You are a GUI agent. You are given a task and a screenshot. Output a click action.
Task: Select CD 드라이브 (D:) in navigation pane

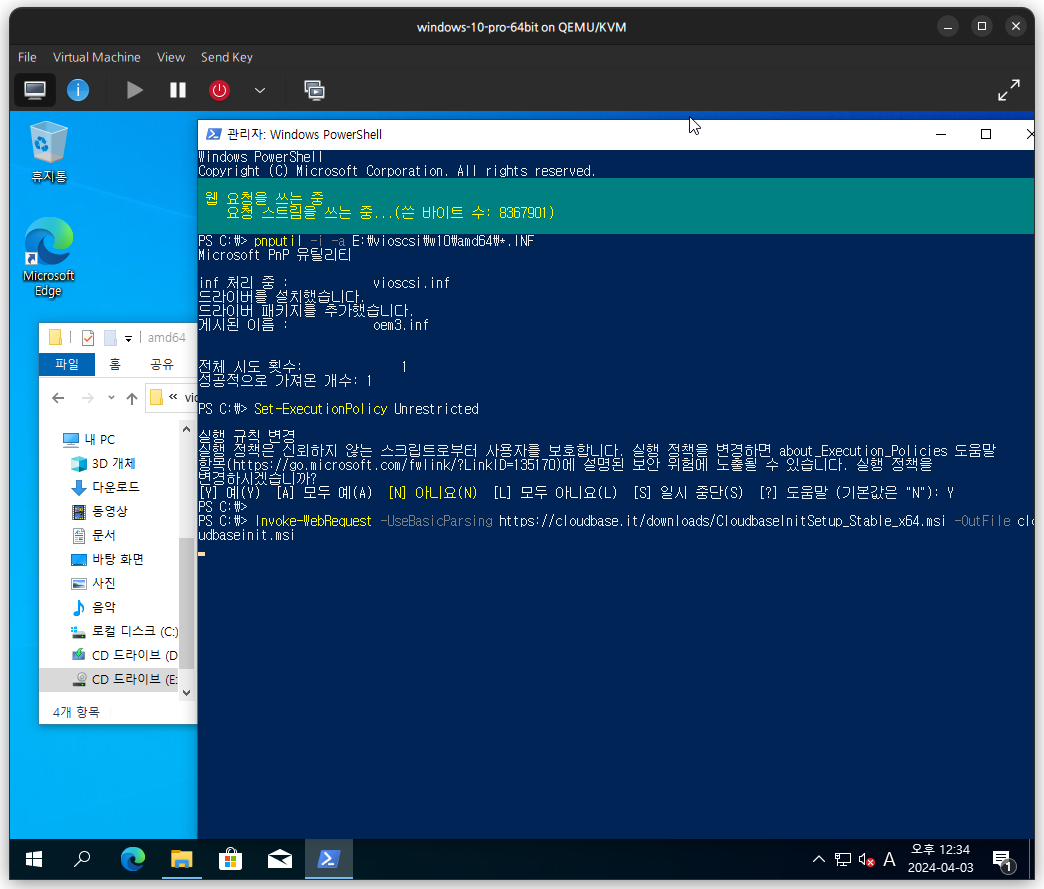[124, 655]
